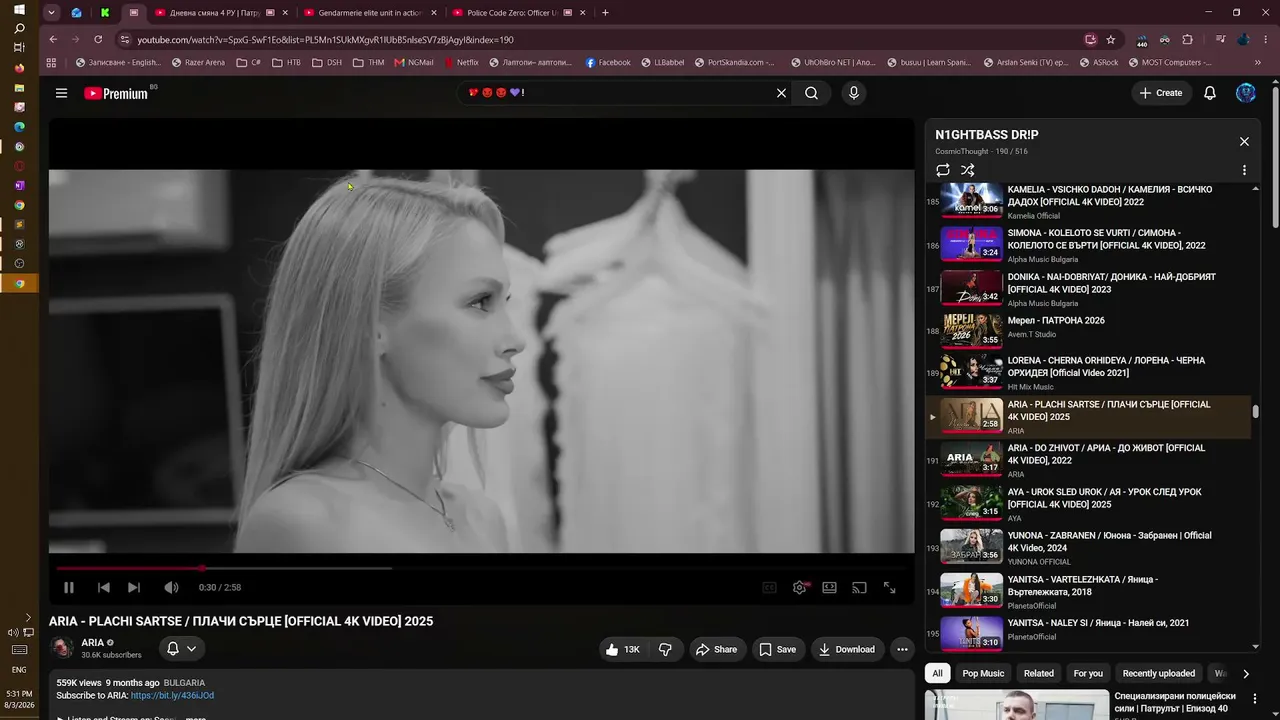The image size is (1280, 720).
Task: Go back to previous page
Action: point(53,40)
